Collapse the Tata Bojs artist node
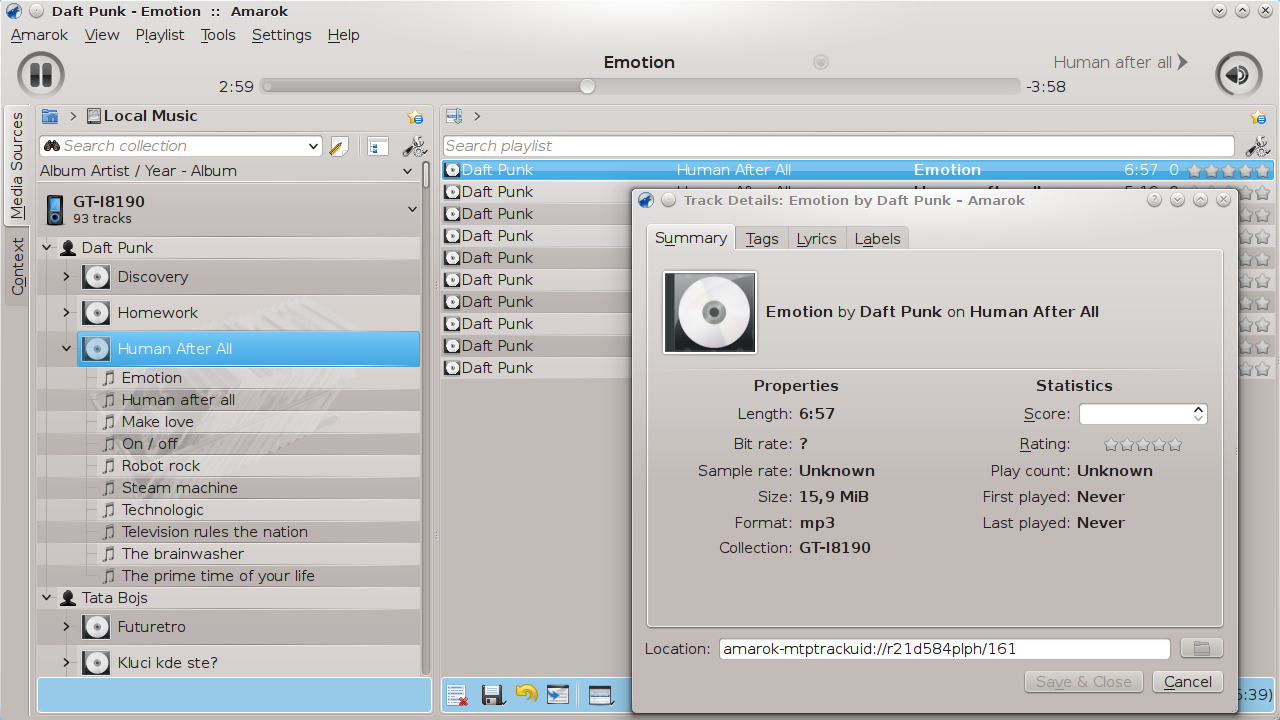 47,597
